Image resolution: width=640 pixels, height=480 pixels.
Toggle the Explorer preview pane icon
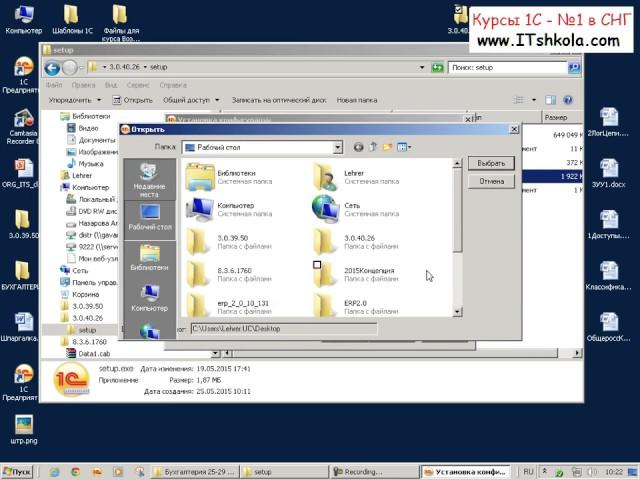550,100
